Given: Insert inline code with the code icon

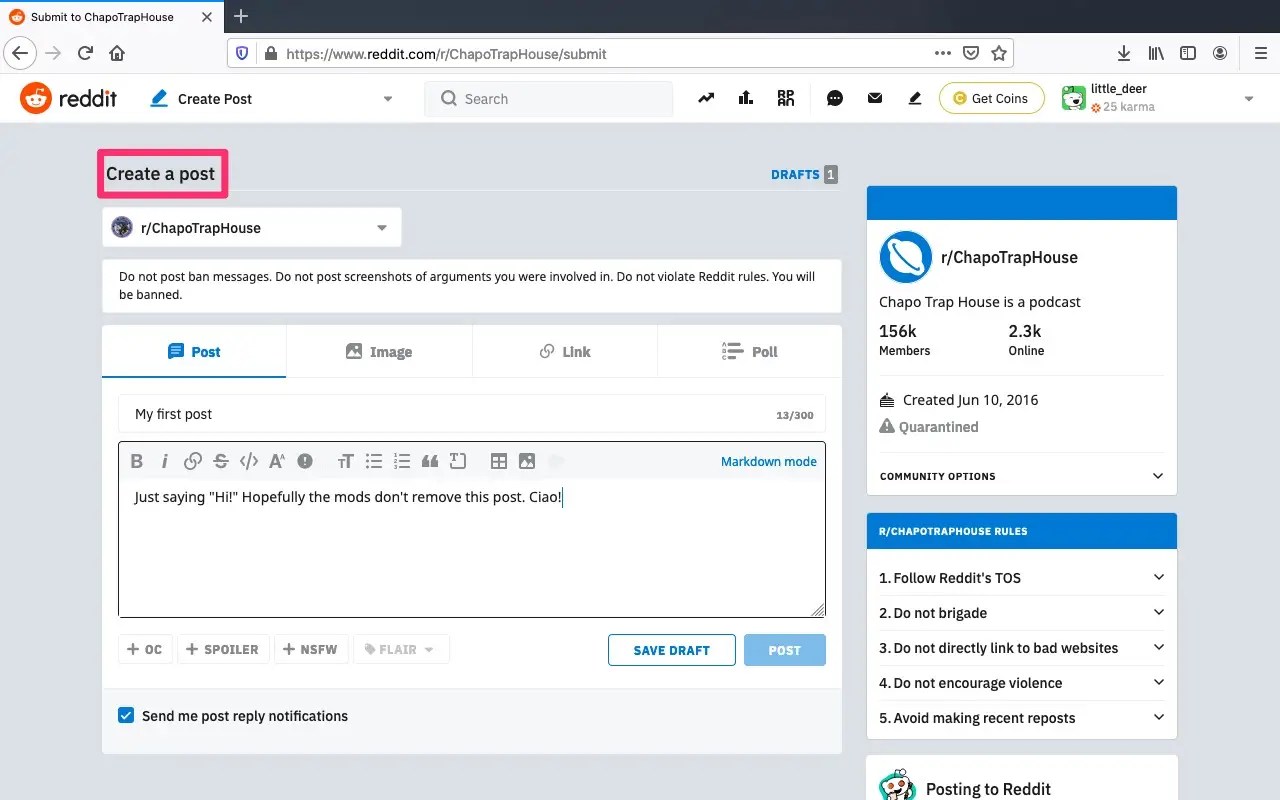Looking at the screenshot, I should point(249,461).
